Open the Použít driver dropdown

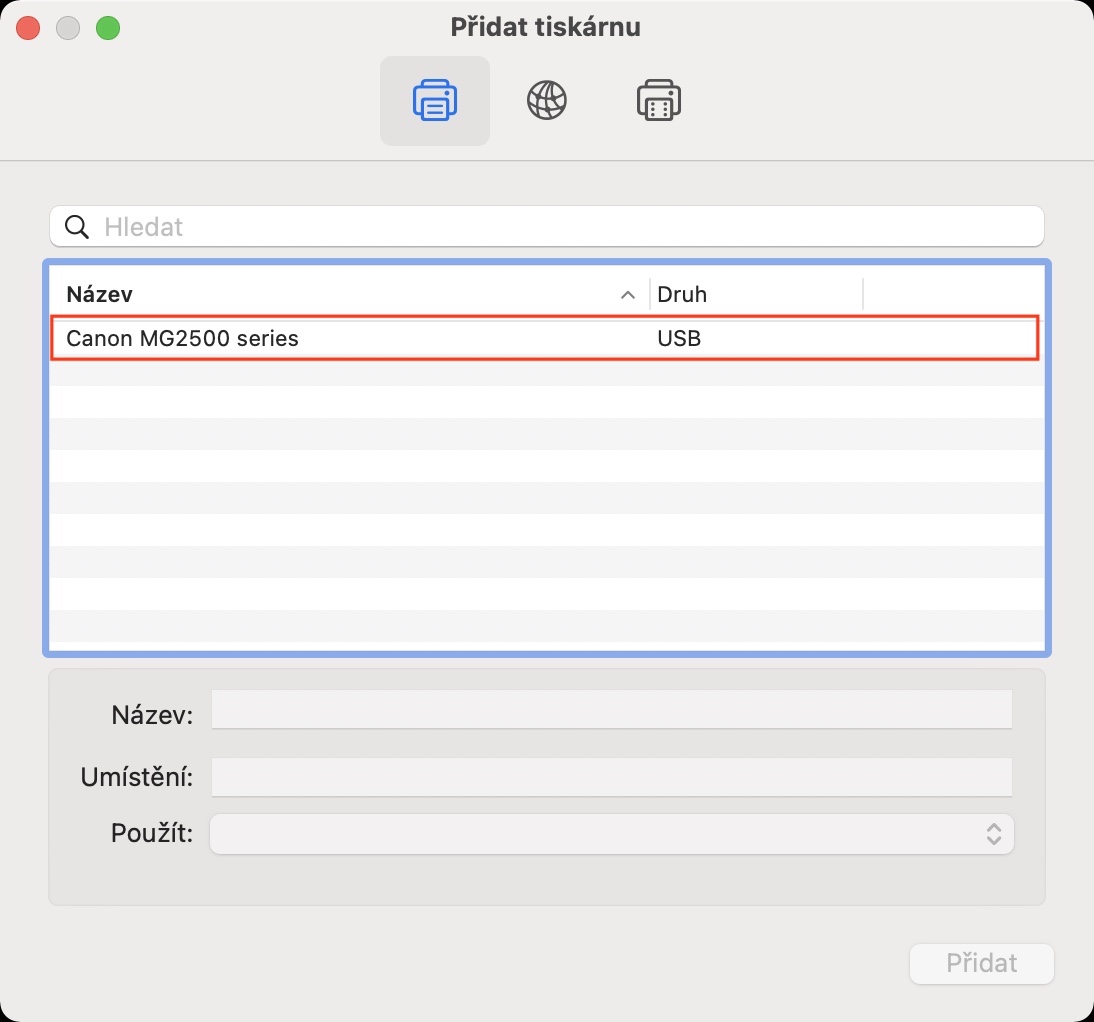pyautogui.click(x=612, y=834)
